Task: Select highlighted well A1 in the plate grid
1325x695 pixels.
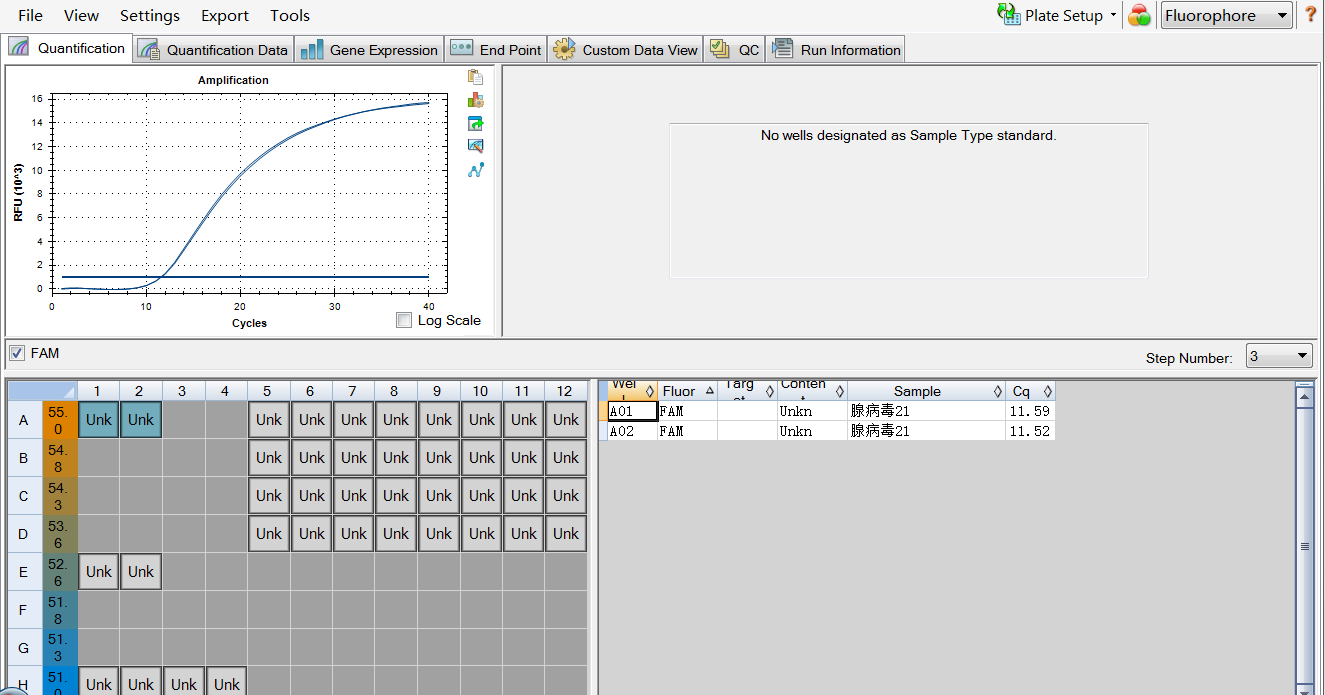Action: click(99, 420)
